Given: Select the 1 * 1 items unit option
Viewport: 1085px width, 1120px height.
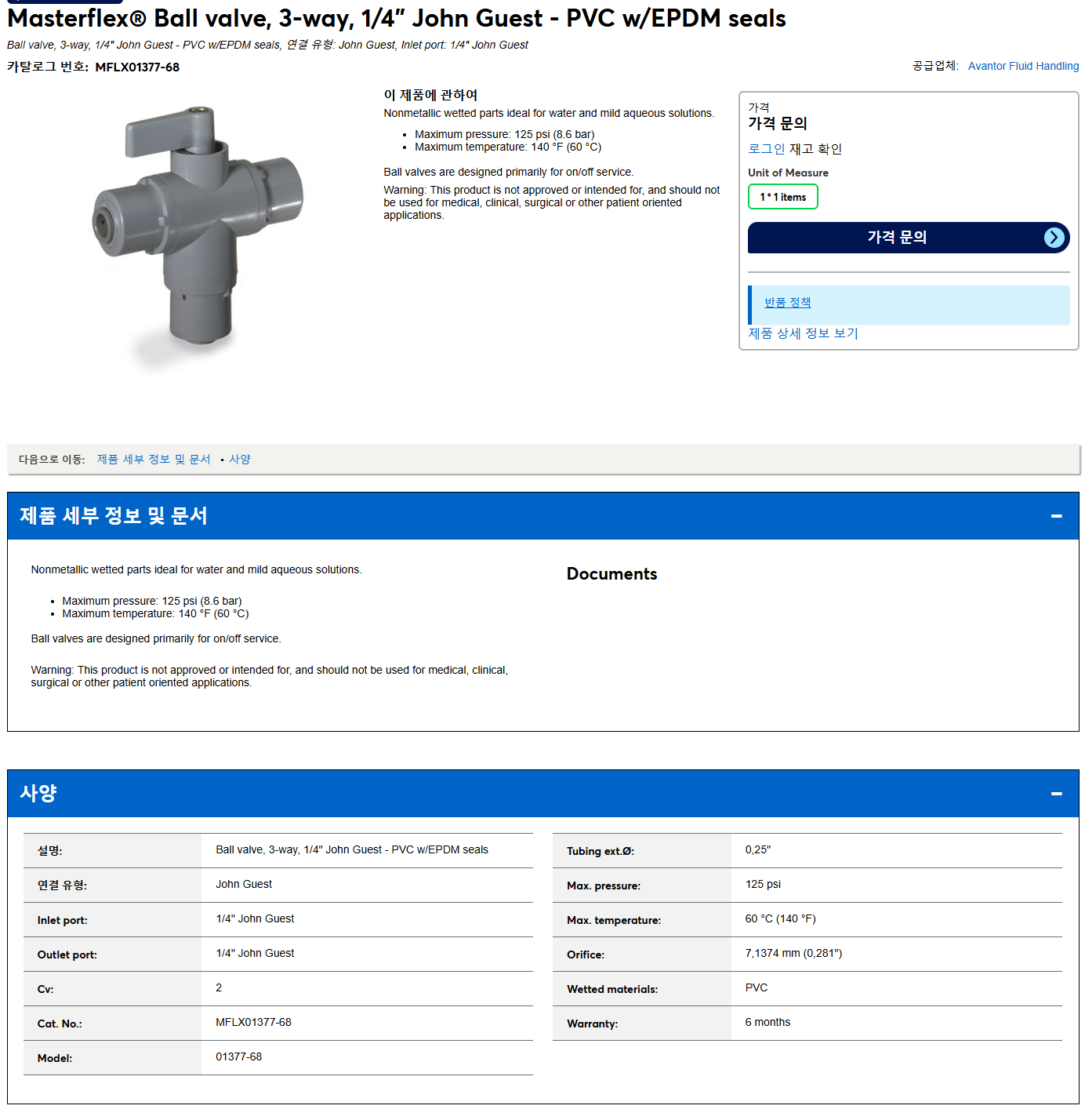Looking at the screenshot, I should [x=783, y=197].
